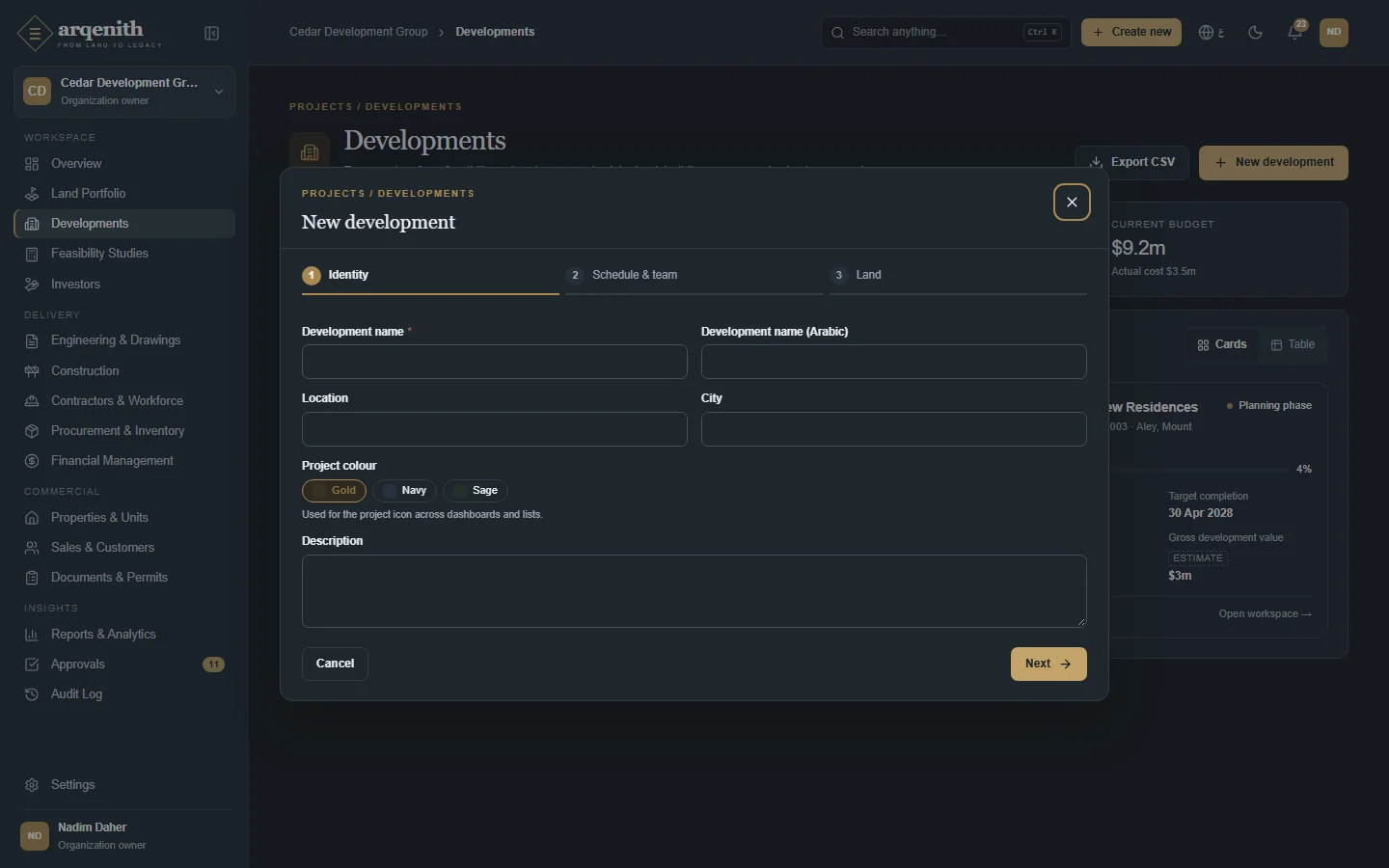Click the Cancel button
This screenshot has height=868, width=1389.
point(335,664)
